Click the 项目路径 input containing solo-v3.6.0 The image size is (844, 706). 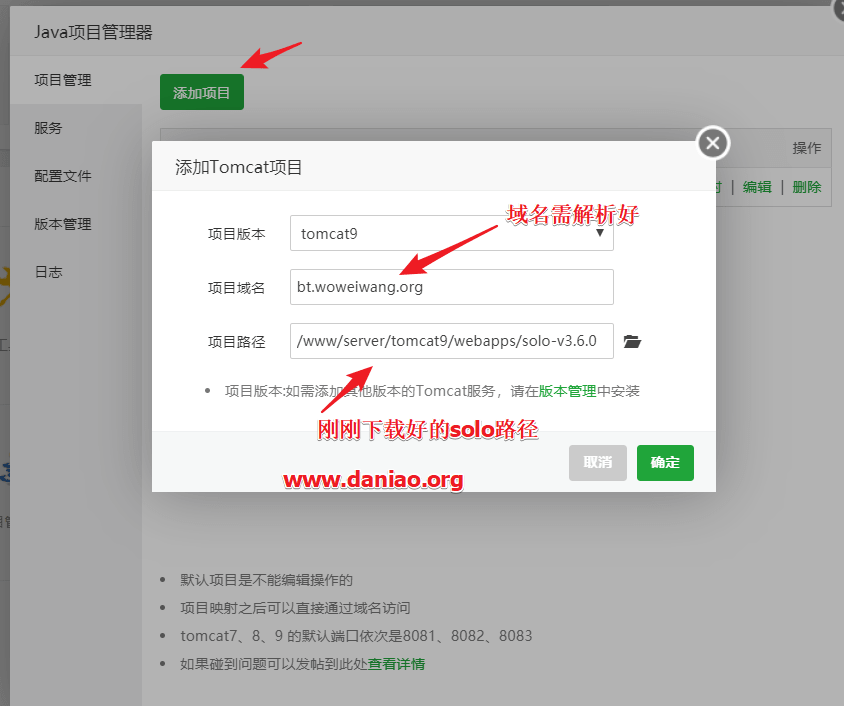click(450, 341)
